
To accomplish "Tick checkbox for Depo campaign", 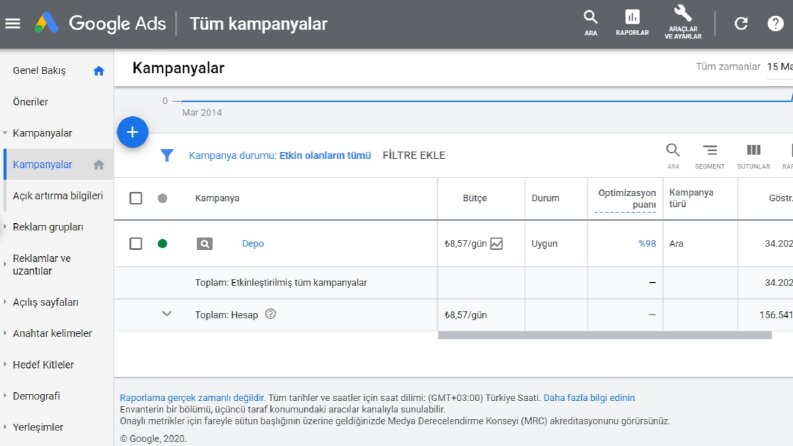I will [136, 244].
